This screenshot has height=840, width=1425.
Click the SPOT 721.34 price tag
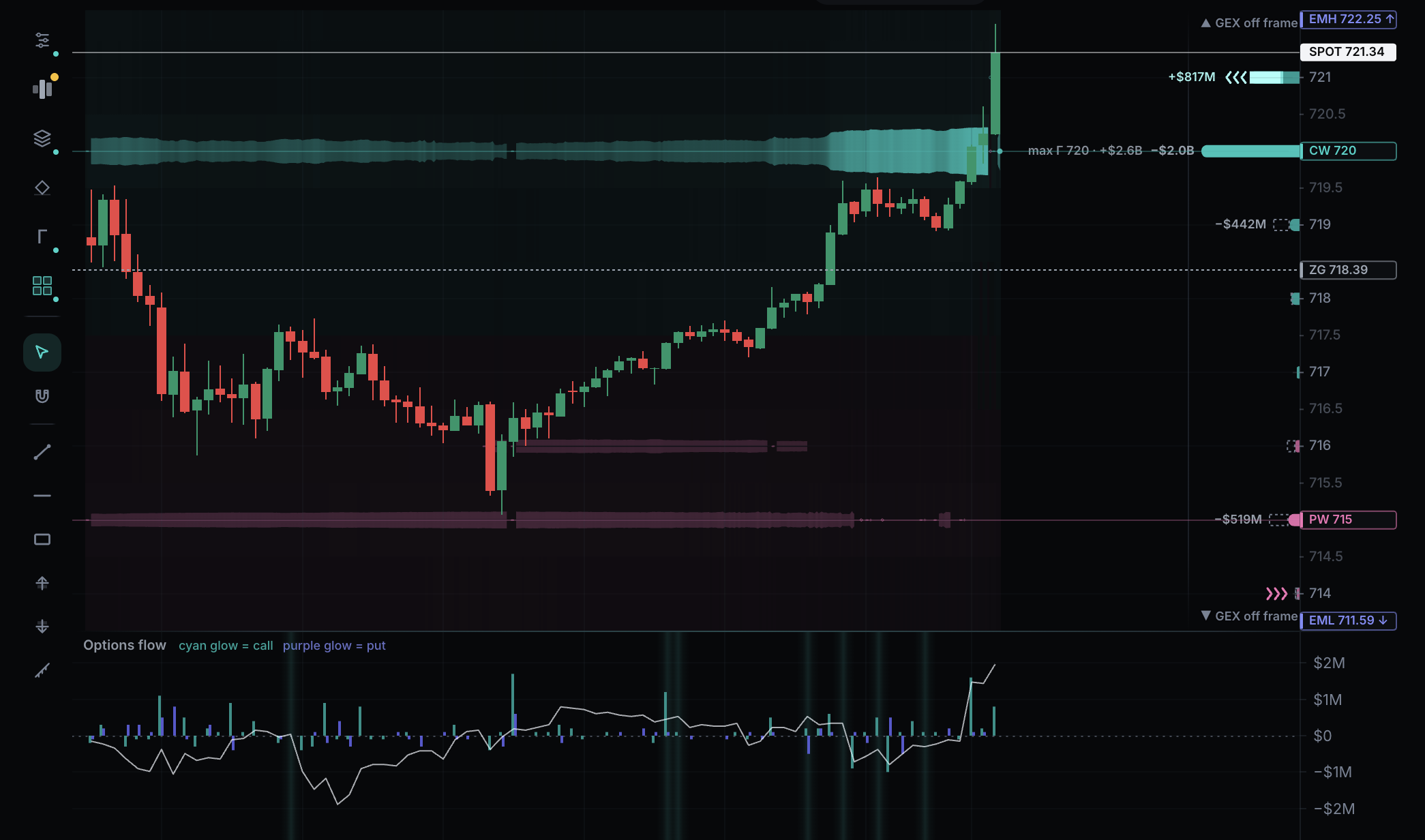click(x=1348, y=52)
